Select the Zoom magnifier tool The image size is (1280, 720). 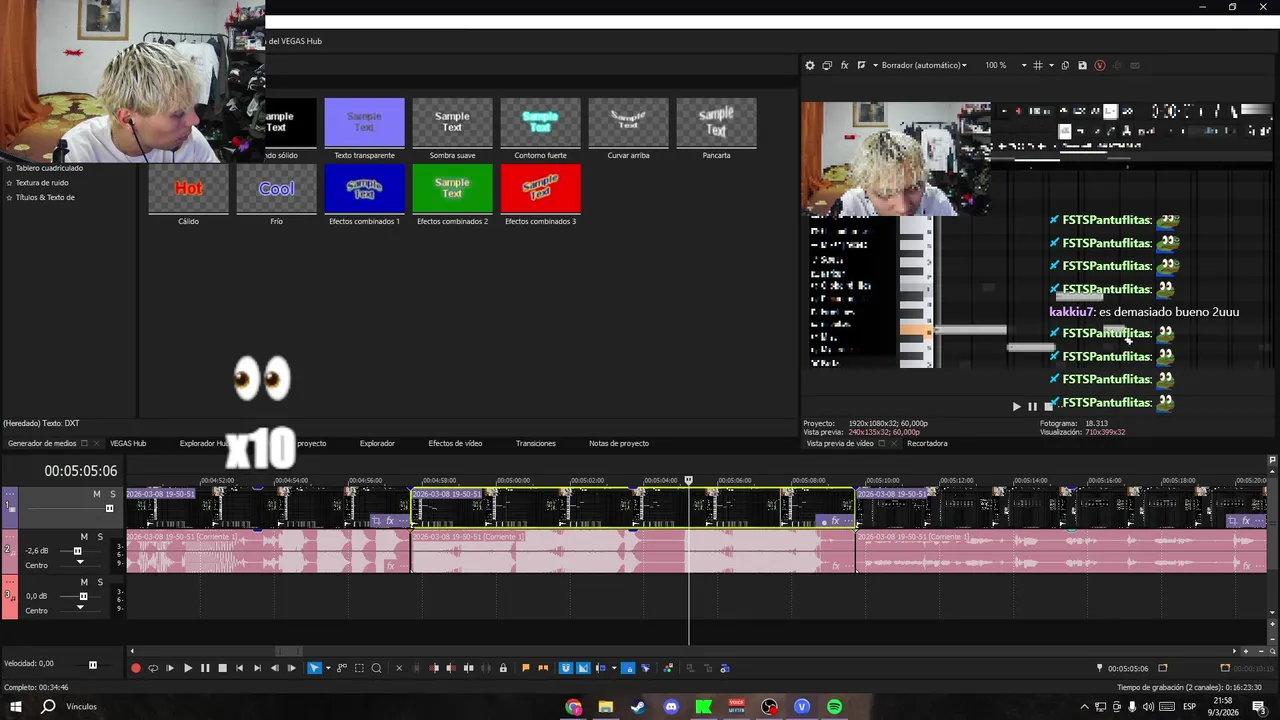click(x=376, y=668)
